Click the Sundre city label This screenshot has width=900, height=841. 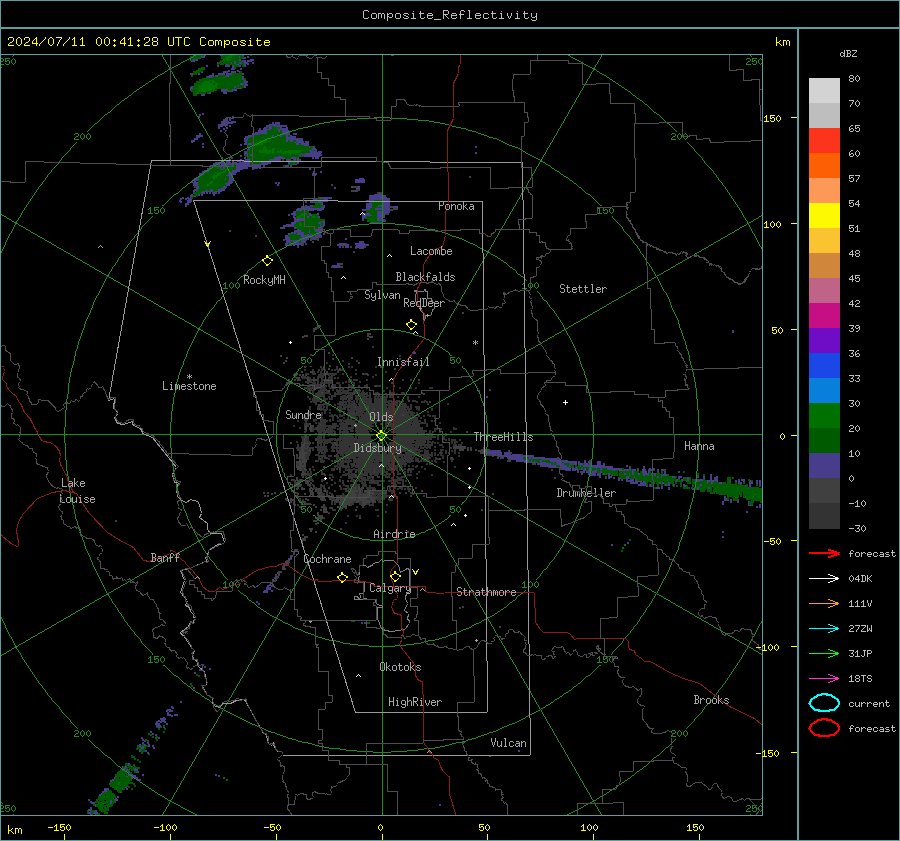point(304,415)
